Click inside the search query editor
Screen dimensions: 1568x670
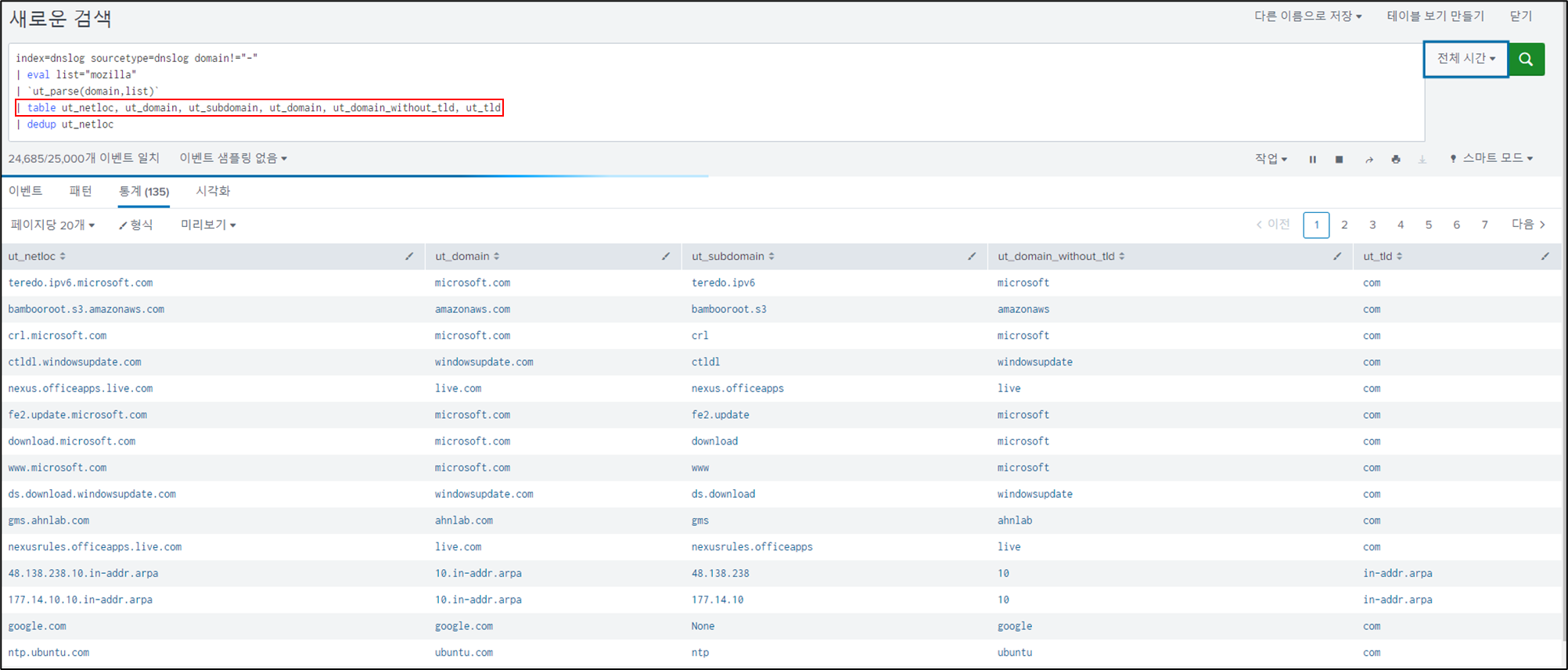[716, 92]
